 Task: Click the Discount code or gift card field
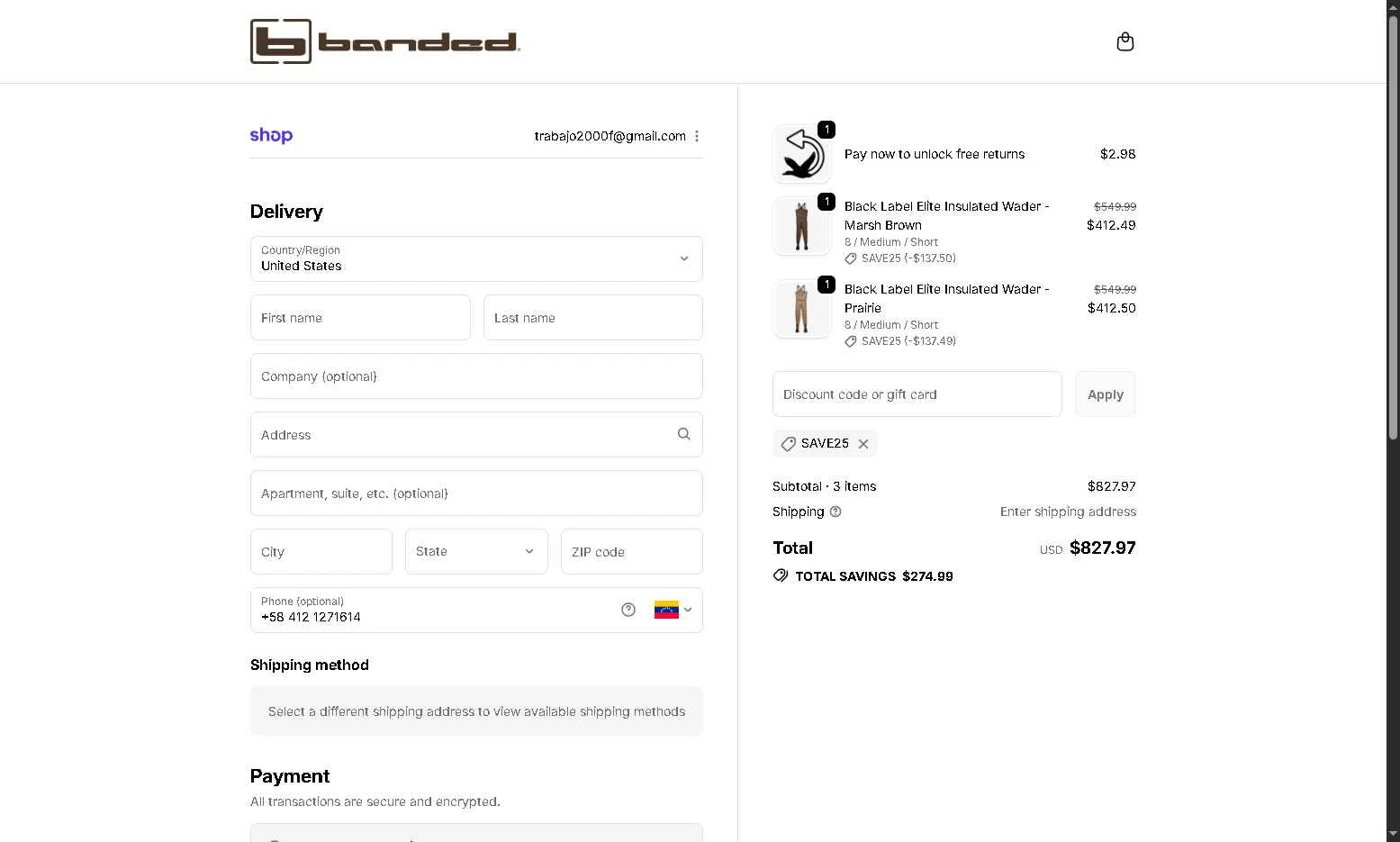pyautogui.click(x=917, y=394)
